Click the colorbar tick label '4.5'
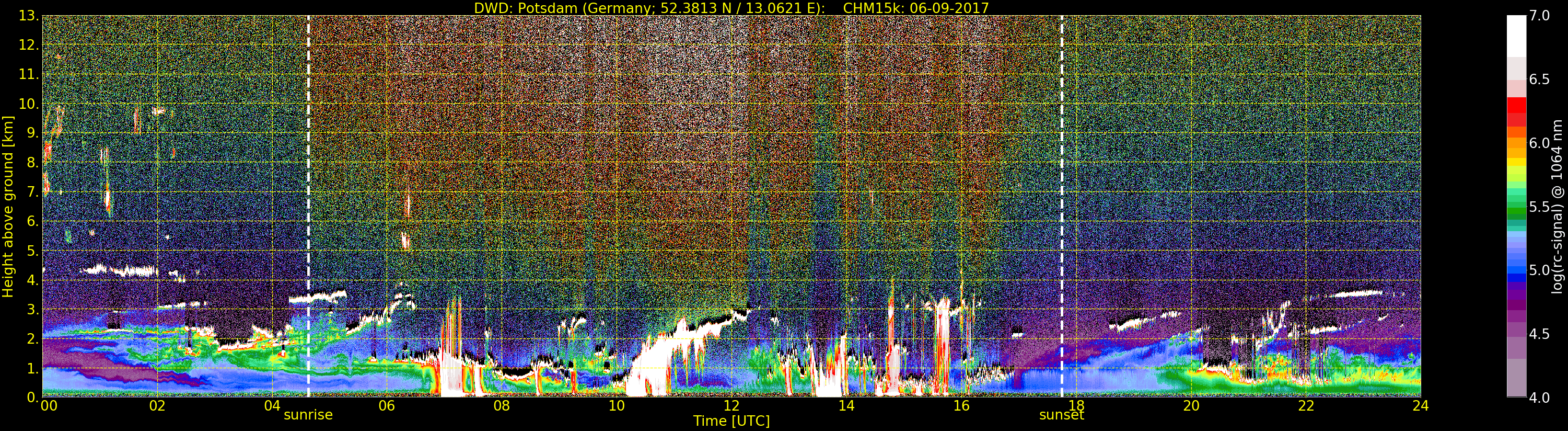This screenshot has width=1568, height=431. [x=1539, y=334]
